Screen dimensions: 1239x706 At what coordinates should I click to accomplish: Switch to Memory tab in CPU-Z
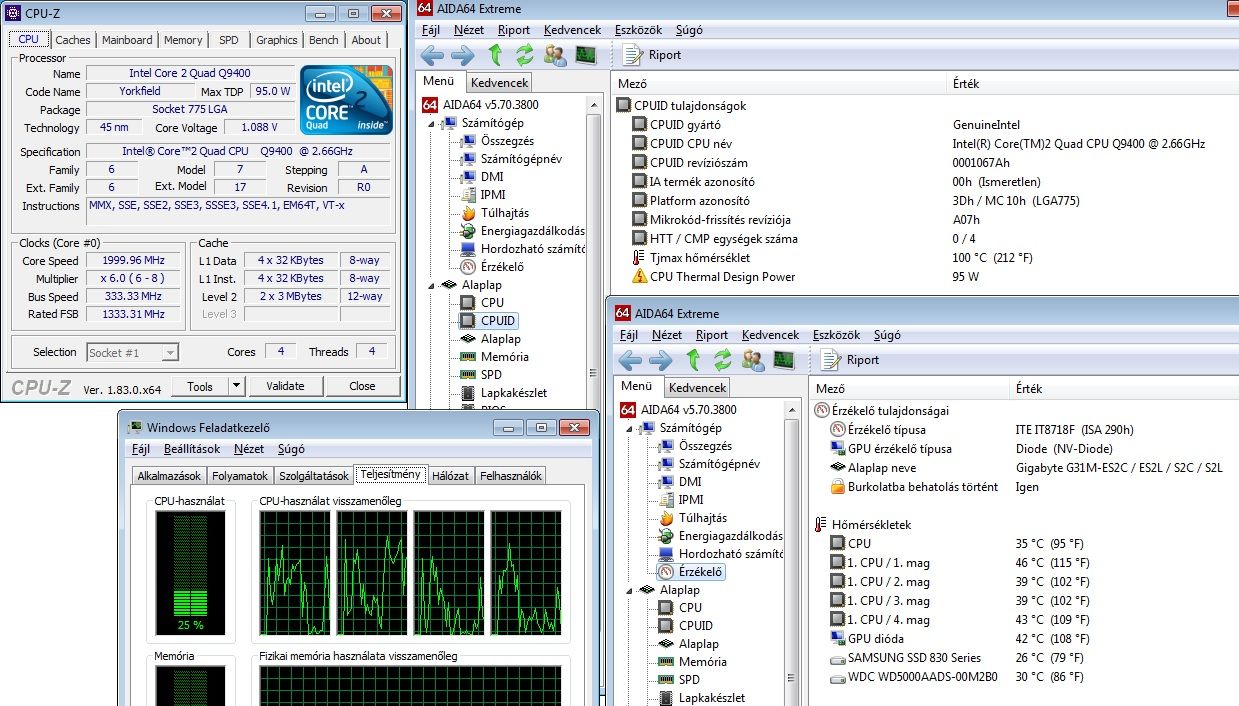[183, 40]
